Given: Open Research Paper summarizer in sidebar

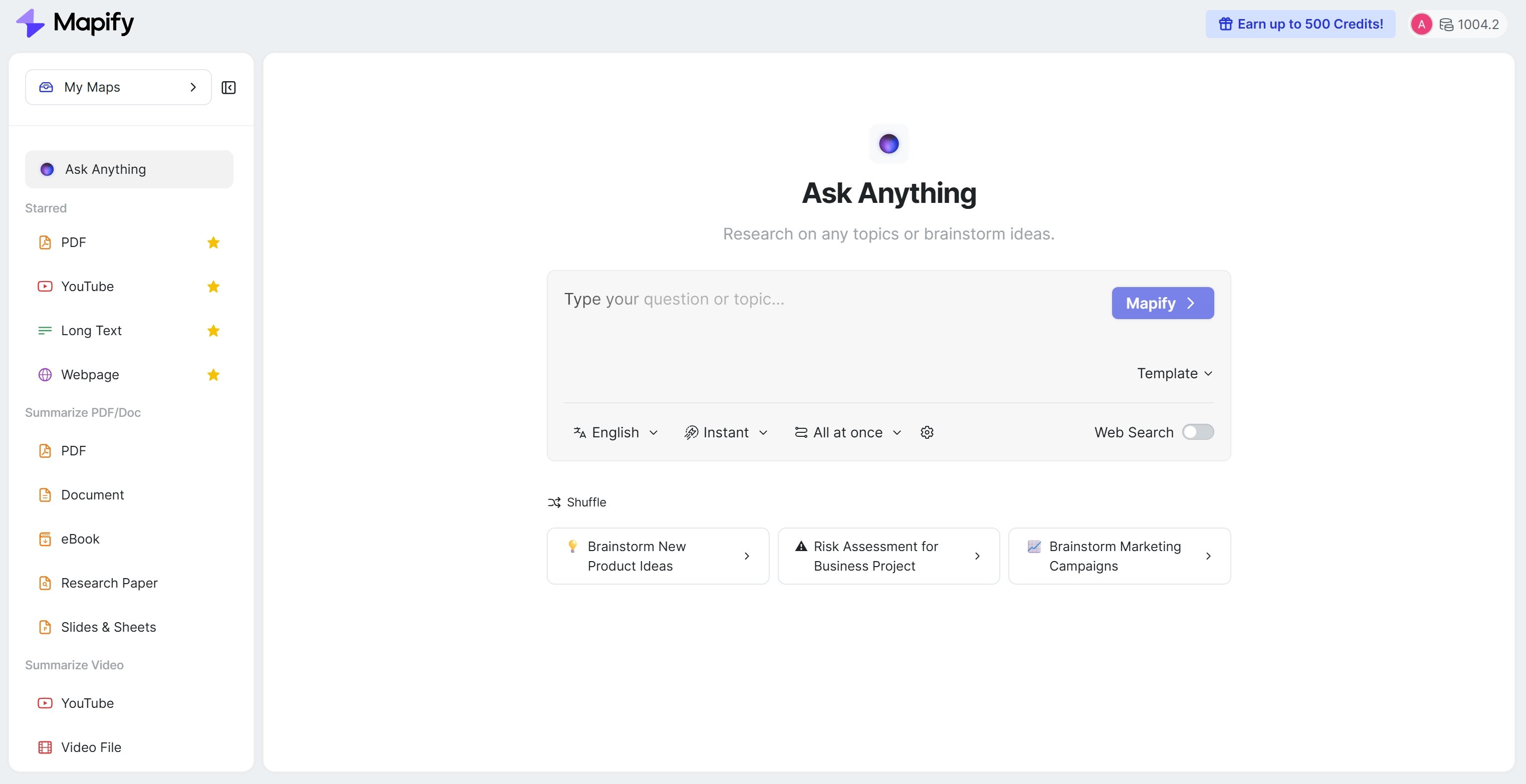Looking at the screenshot, I should point(108,583).
